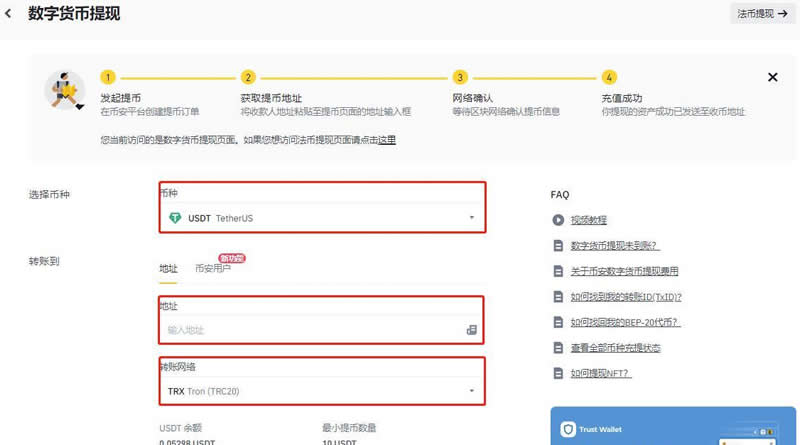Open FAQ link 数字货币提现未到账?
The image size is (800, 445).
coord(614,245)
